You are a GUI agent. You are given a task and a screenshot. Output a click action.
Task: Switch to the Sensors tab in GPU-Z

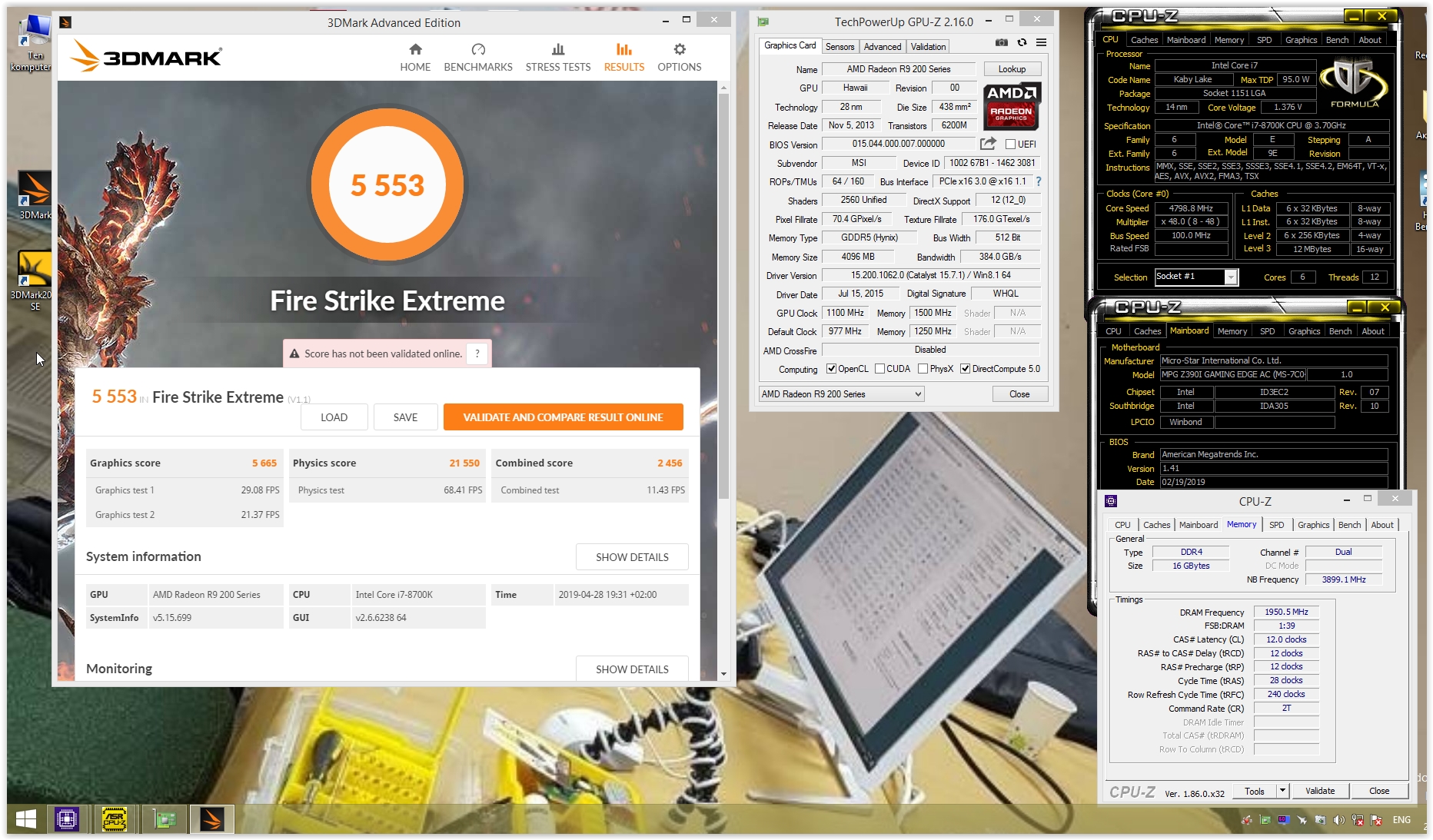[x=840, y=47]
